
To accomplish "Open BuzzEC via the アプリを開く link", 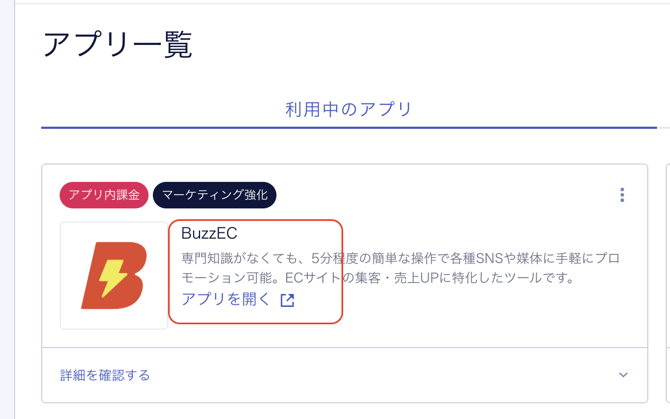I will [x=226, y=299].
